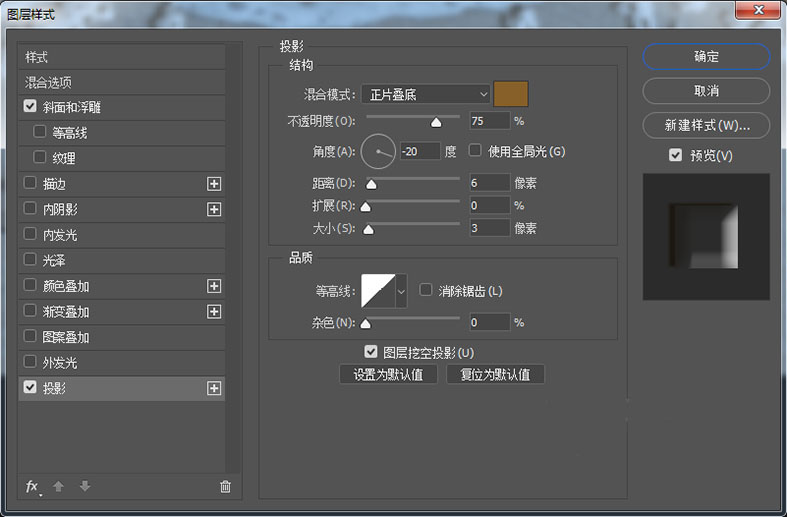Image resolution: width=787 pixels, height=517 pixels.
Task: Click the 设置为默认值 button
Action: click(388, 374)
